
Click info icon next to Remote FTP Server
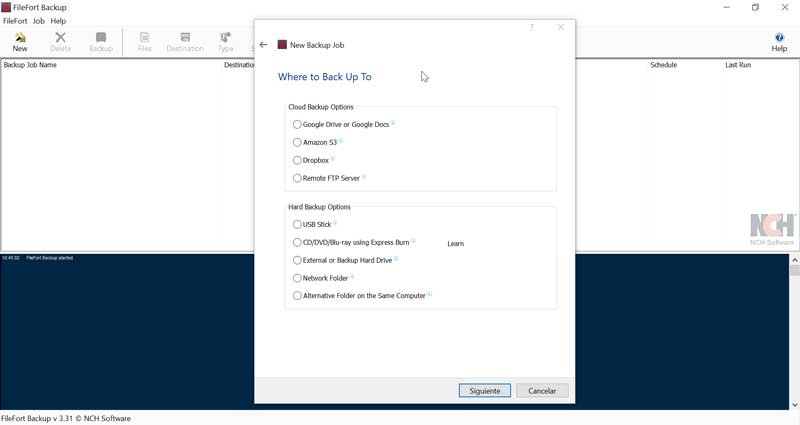click(x=364, y=177)
